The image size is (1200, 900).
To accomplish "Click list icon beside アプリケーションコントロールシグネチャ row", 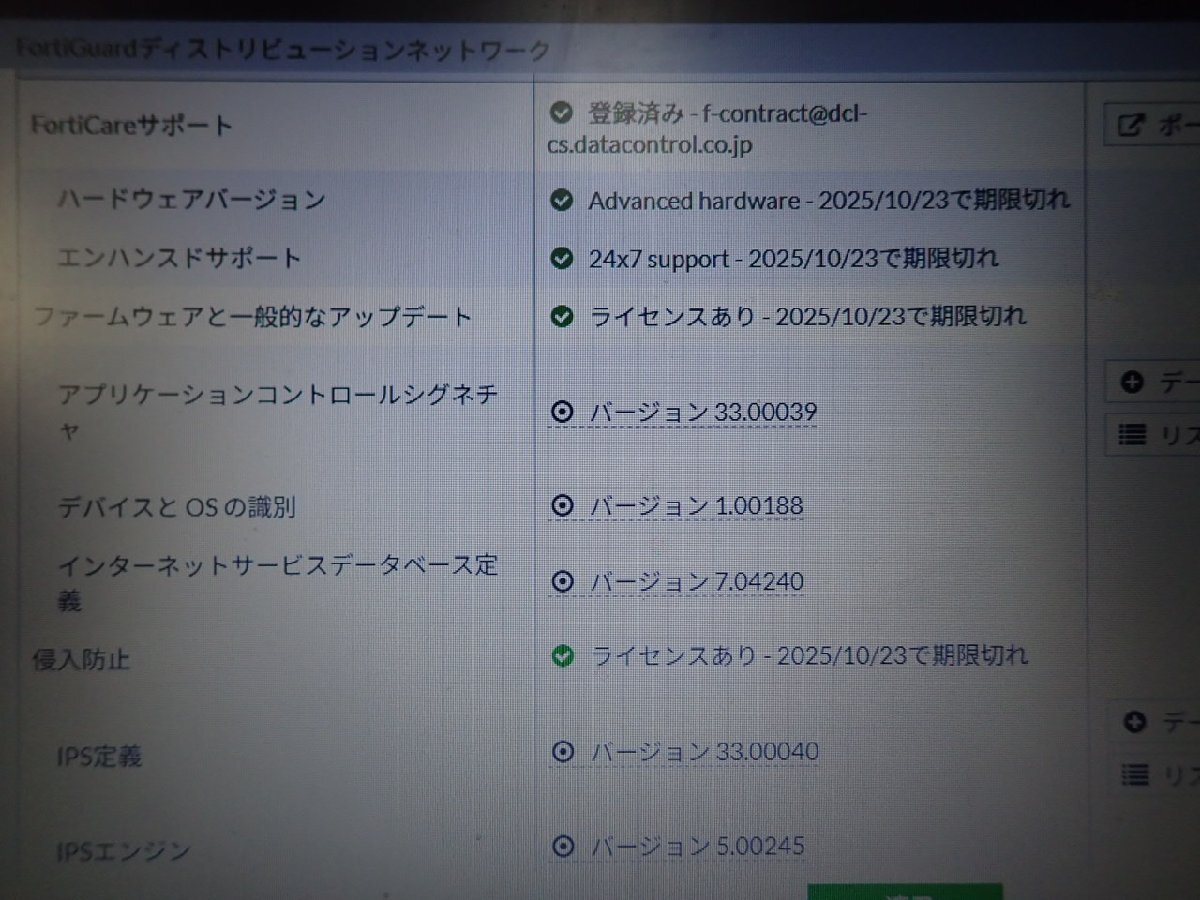I will [1132, 435].
